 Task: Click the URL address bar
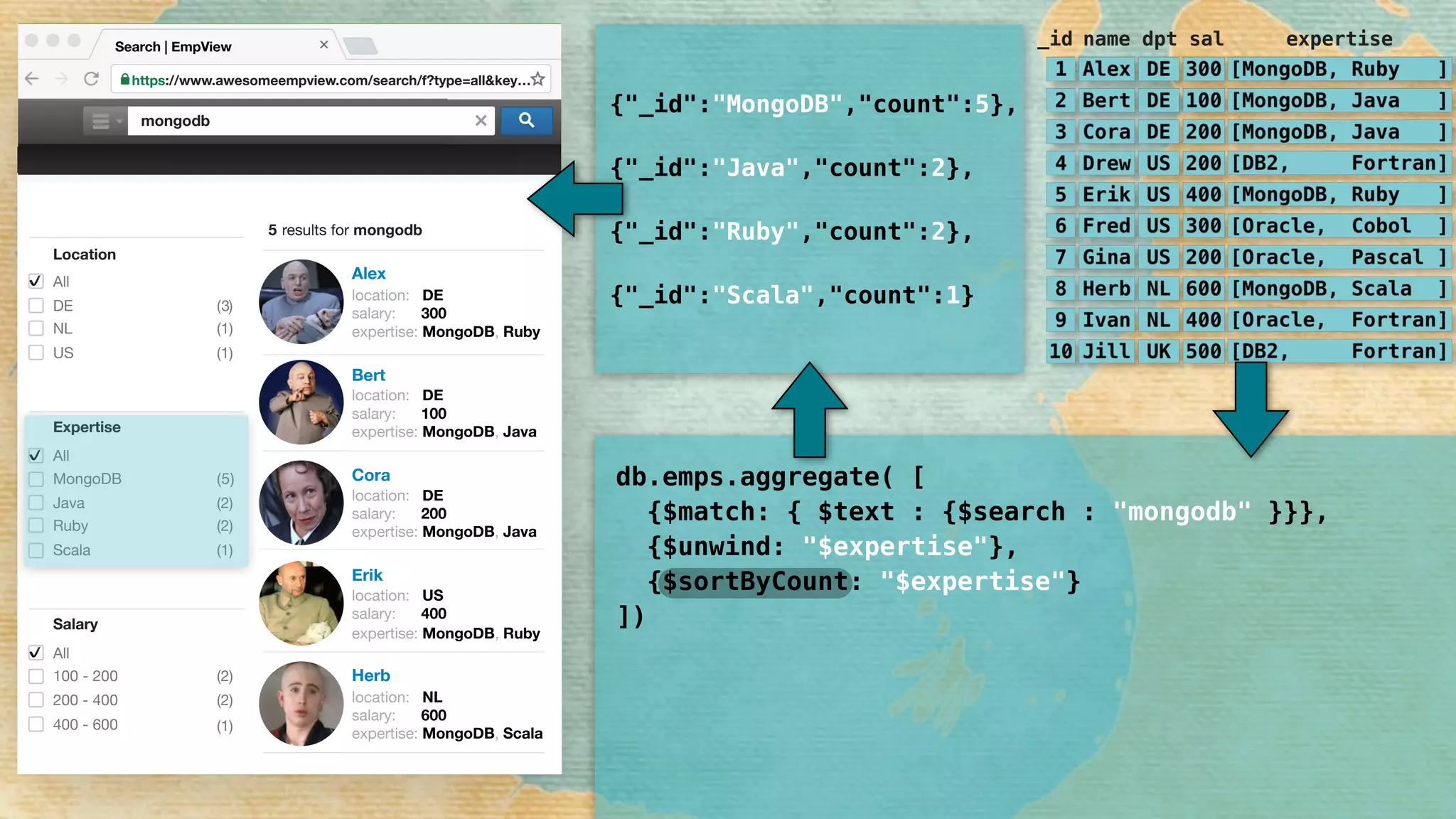(x=327, y=80)
